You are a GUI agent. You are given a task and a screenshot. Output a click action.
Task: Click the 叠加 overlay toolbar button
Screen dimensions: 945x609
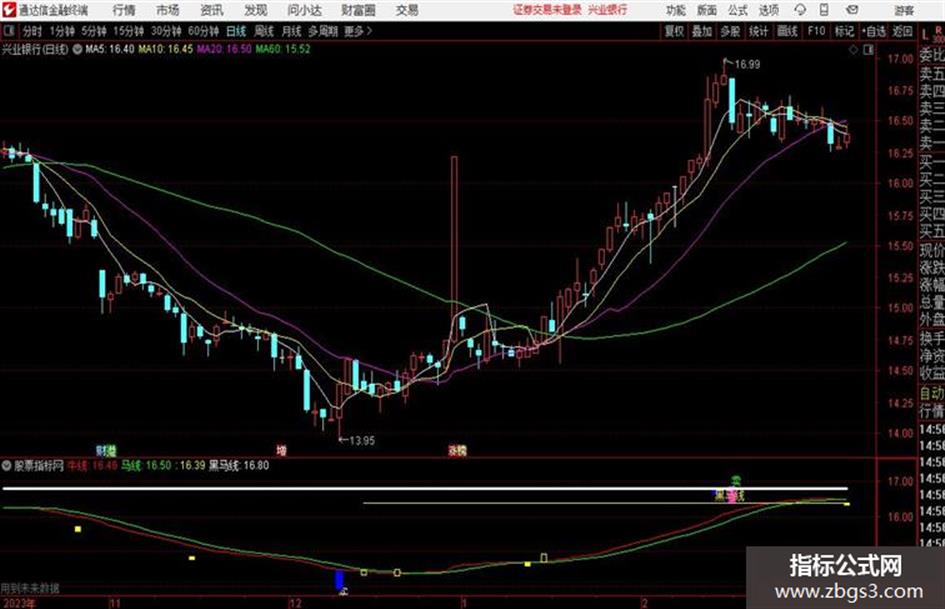(702, 31)
